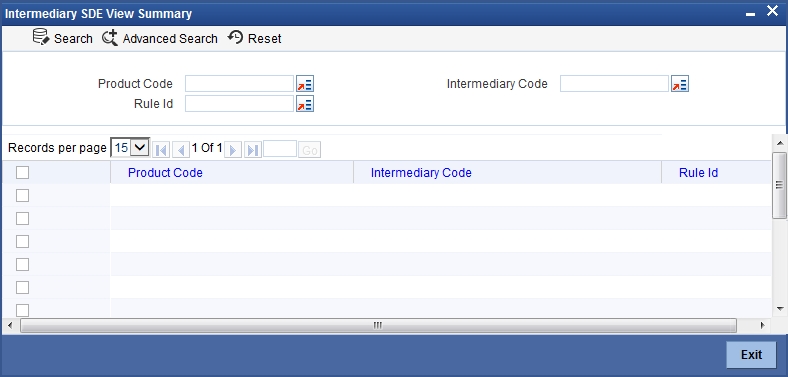The image size is (788, 377).
Task: Open the Records per page dropdown
Action: click(130, 147)
